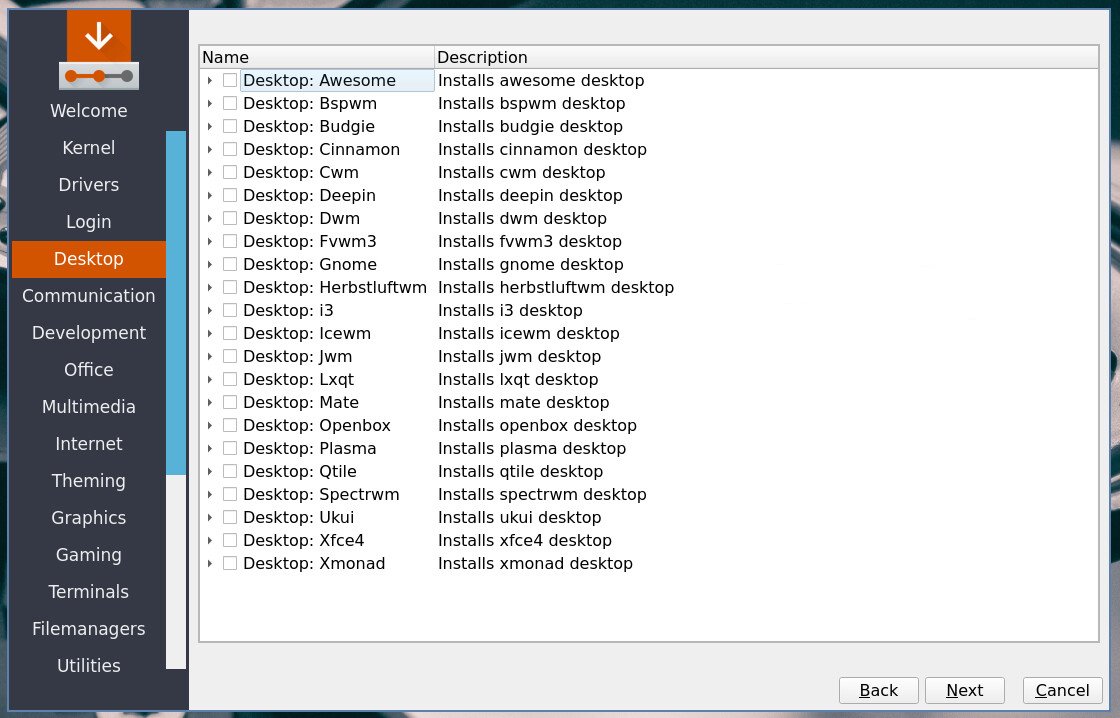This screenshot has height=718, width=1120.
Task: Check the Desktop: Xfce4 checkbox
Action: (x=230, y=540)
